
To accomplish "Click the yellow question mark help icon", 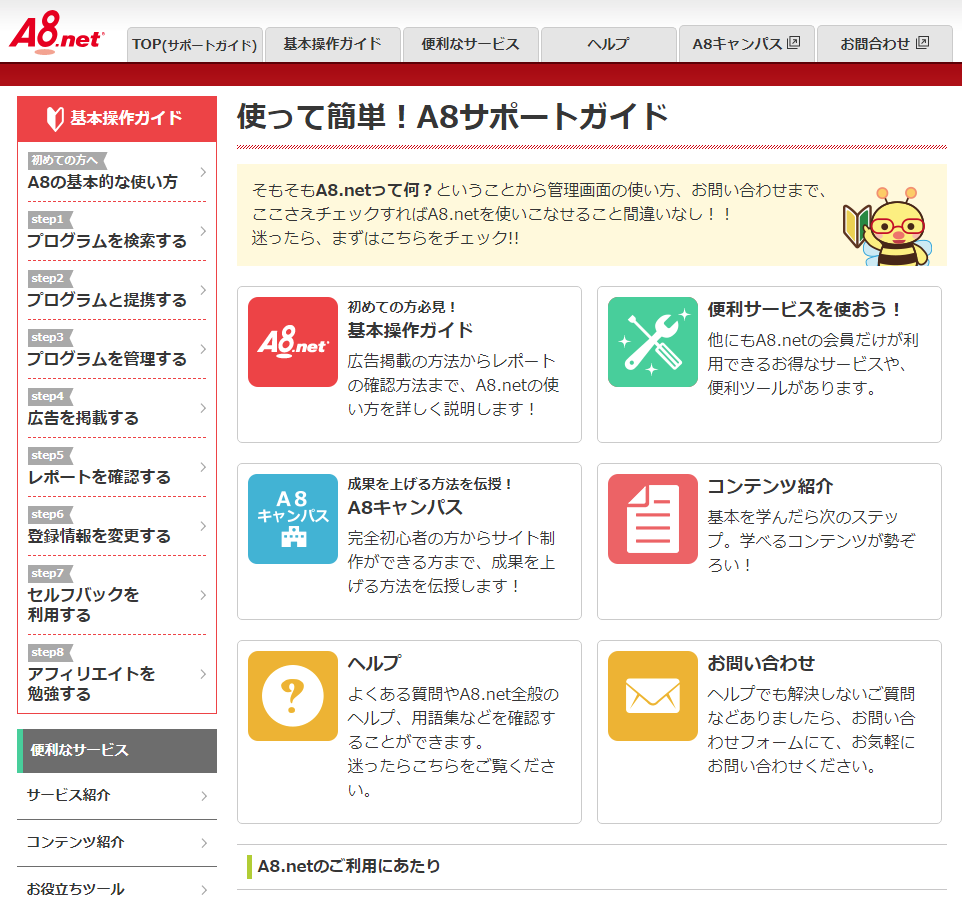I will (293, 696).
